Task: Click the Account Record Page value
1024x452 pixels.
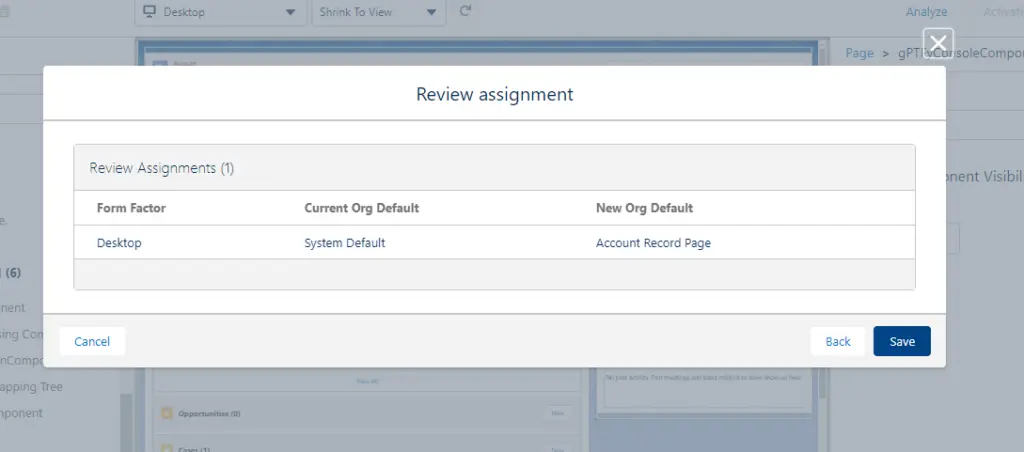Action: tap(653, 243)
